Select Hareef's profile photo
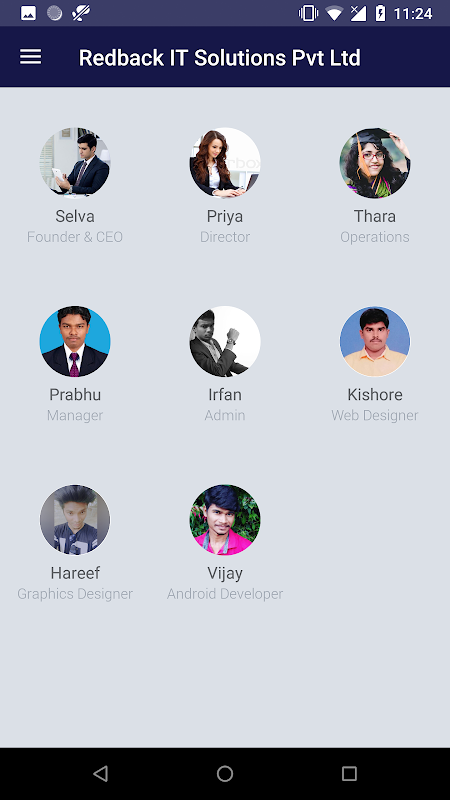The image size is (450, 800). tap(75, 520)
